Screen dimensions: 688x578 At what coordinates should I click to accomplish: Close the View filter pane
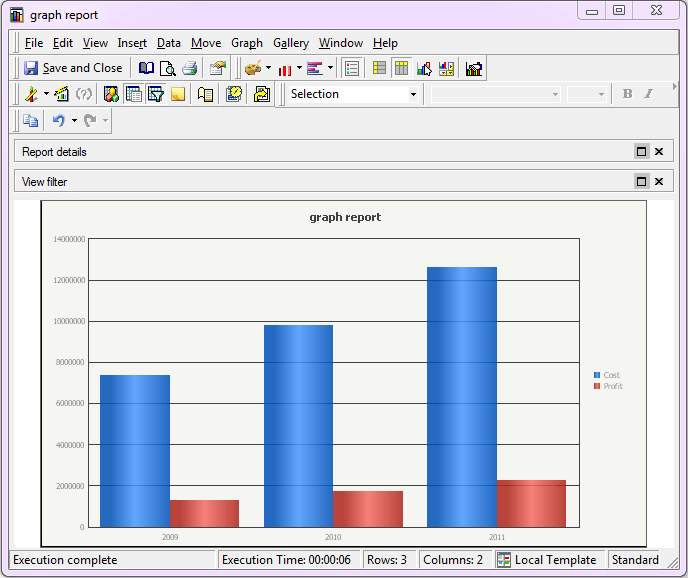[x=659, y=181]
